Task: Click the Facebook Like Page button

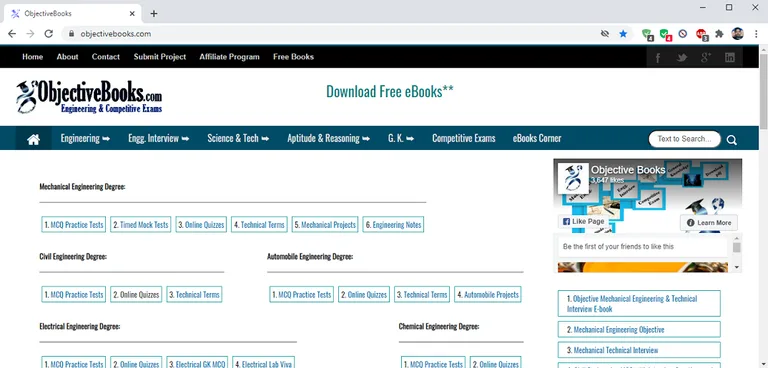Action: pyautogui.click(x=583, y=222)
